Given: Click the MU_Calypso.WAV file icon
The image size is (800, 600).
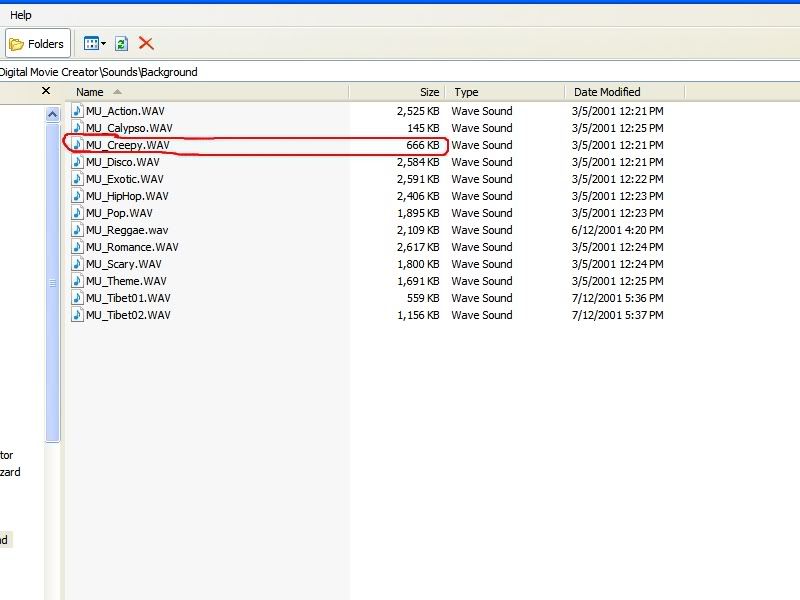Looking at the screenshot, I should point(77,128).
